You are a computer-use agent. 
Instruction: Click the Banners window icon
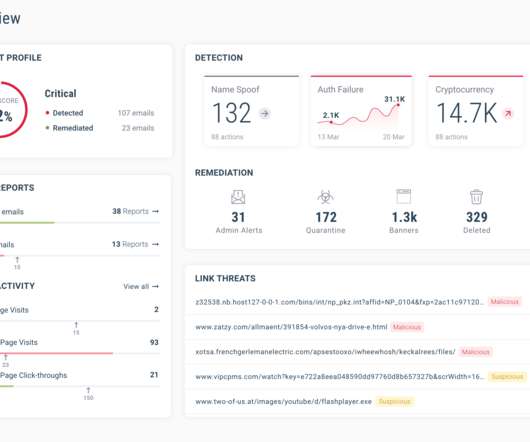click(404, 196)
